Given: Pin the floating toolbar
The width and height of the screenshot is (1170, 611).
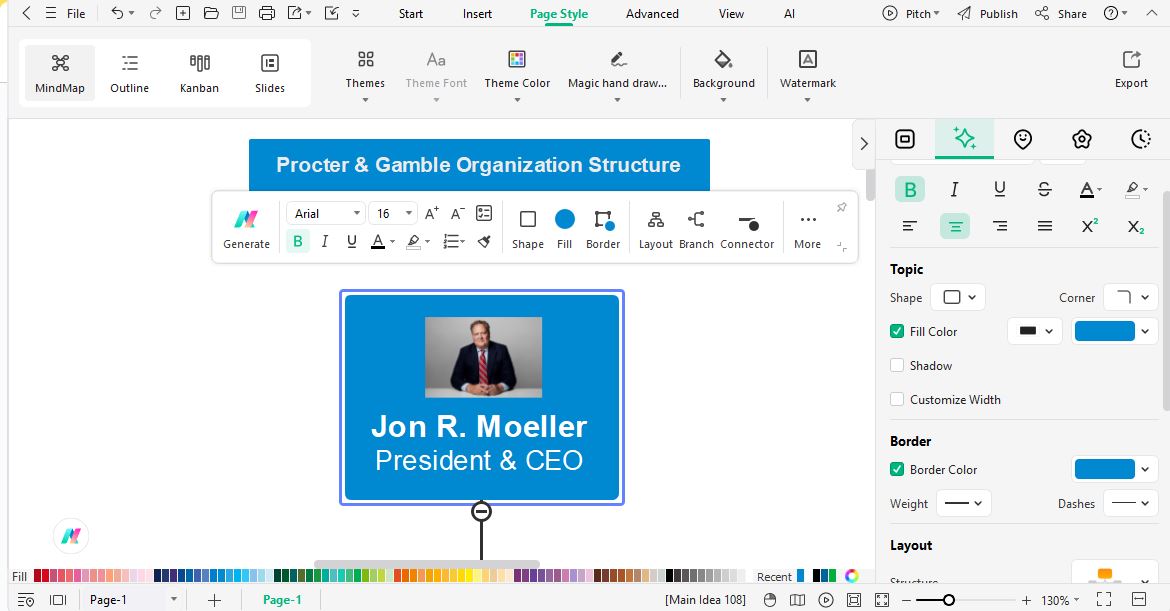Looking at the screenshot, I should [x=842, y=207].
